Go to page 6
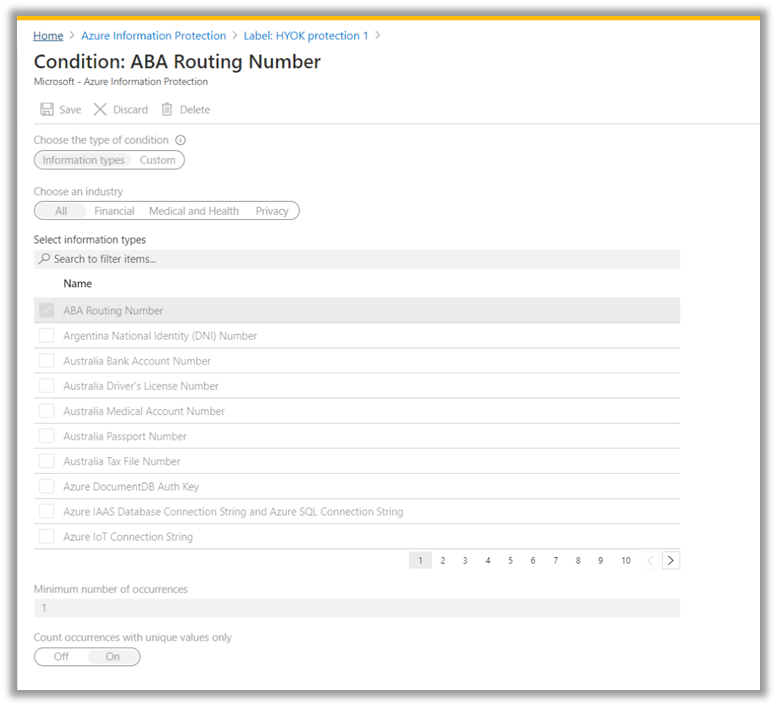 pyautogui.click(x=533, y=560)
